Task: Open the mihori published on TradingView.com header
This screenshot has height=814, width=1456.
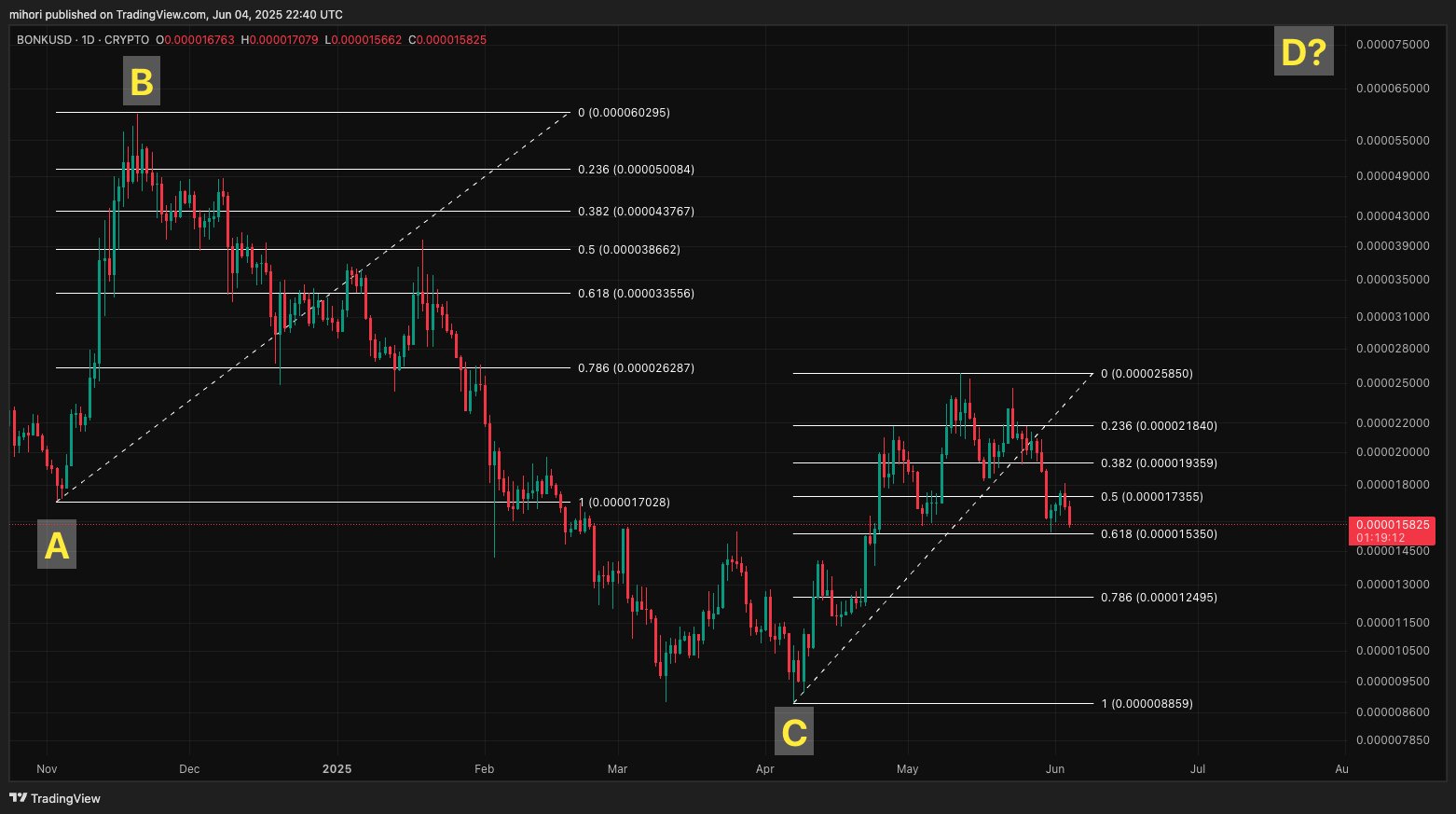Action: [176, 14]
